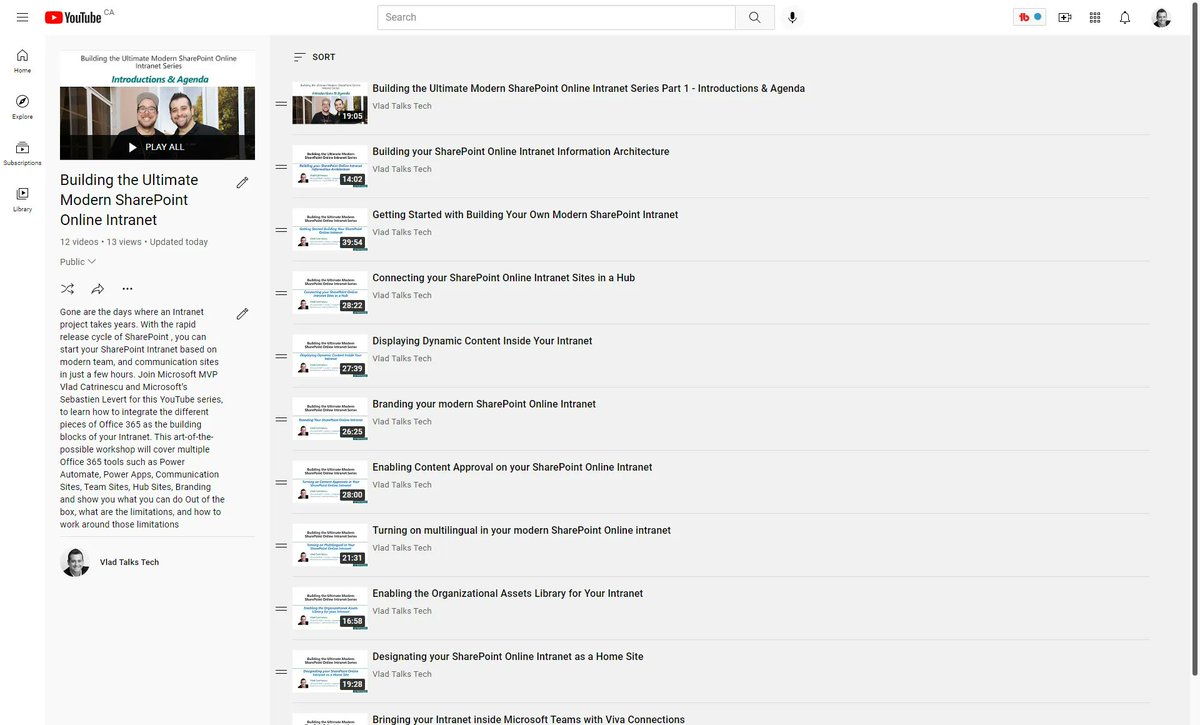The width and height of the screenshot is (1200, 725).
Task: Click the '12 videos • 13 views • Updated today' line
Action: [134, 242]
